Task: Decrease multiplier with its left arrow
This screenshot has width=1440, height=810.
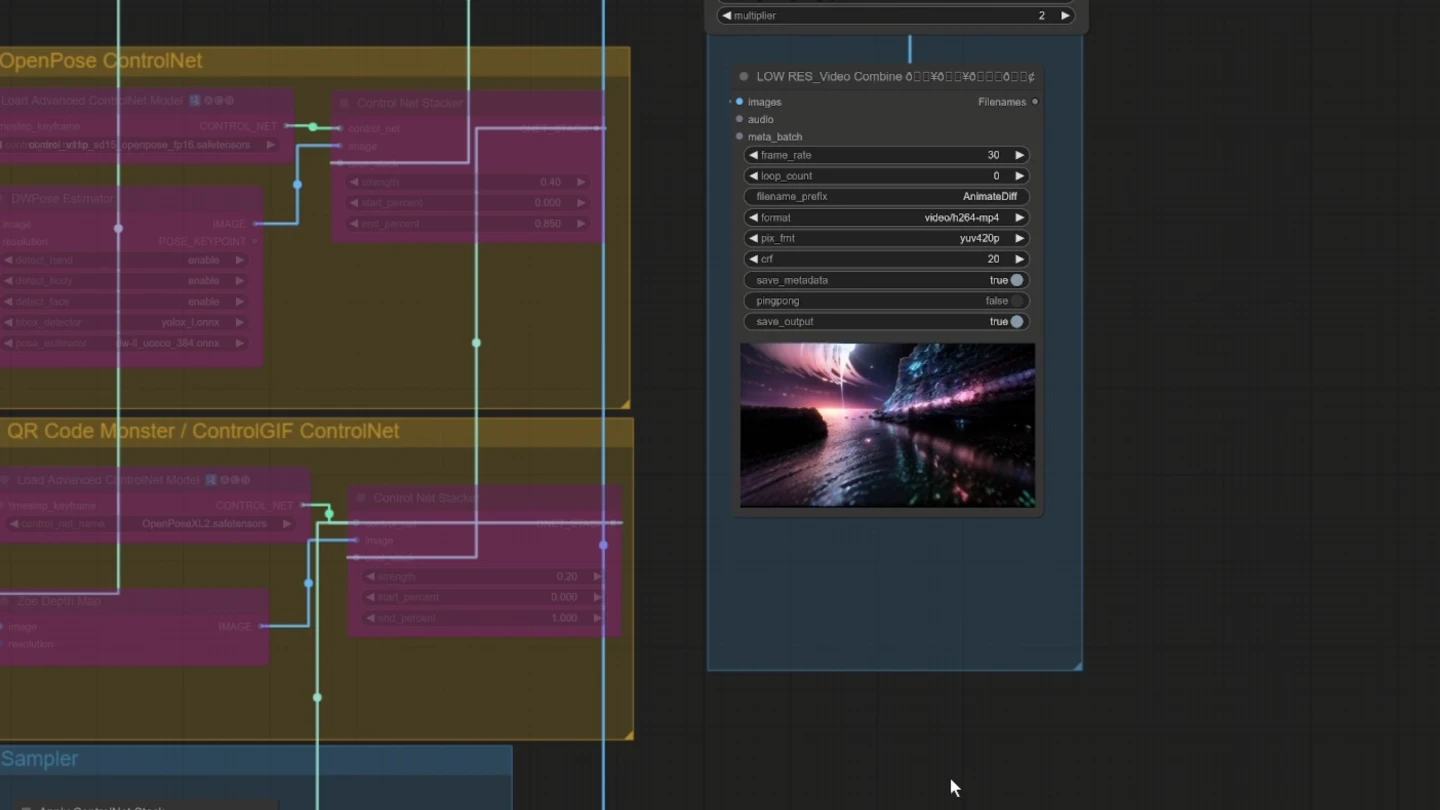Action: coord(727,16)
